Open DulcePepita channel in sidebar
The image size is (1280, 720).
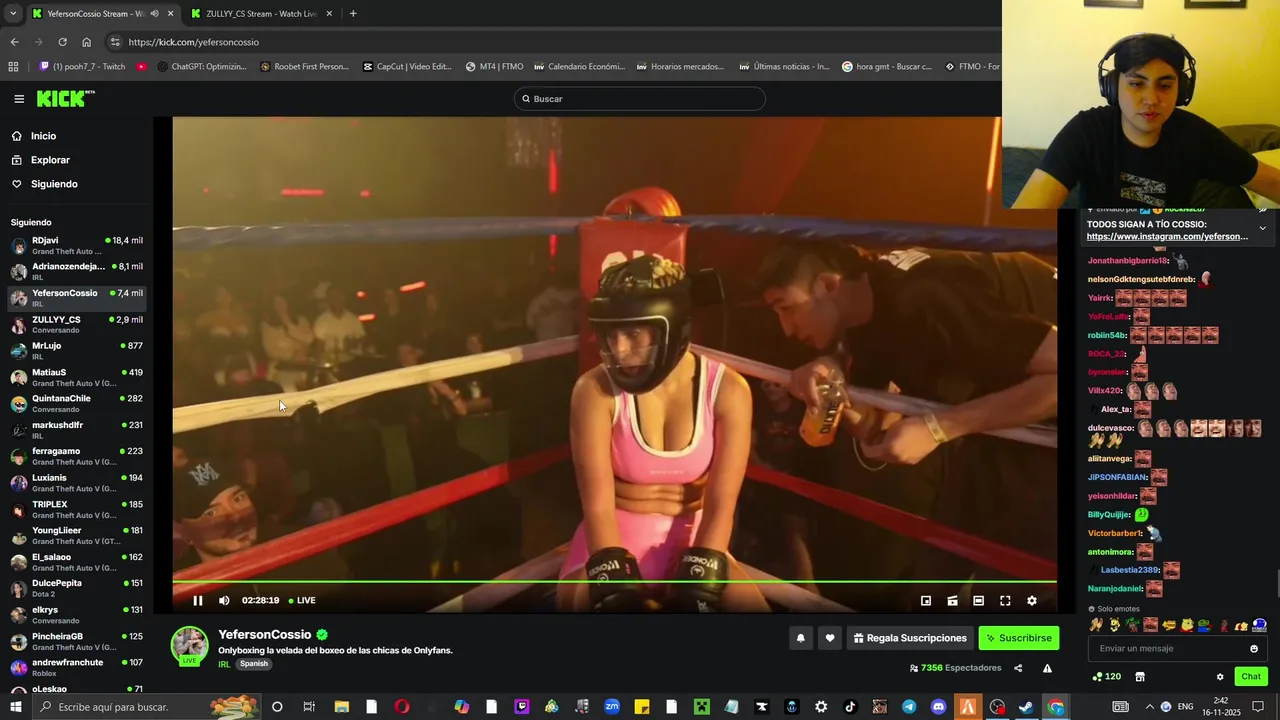pyautogui.click(x=76, y=588)
